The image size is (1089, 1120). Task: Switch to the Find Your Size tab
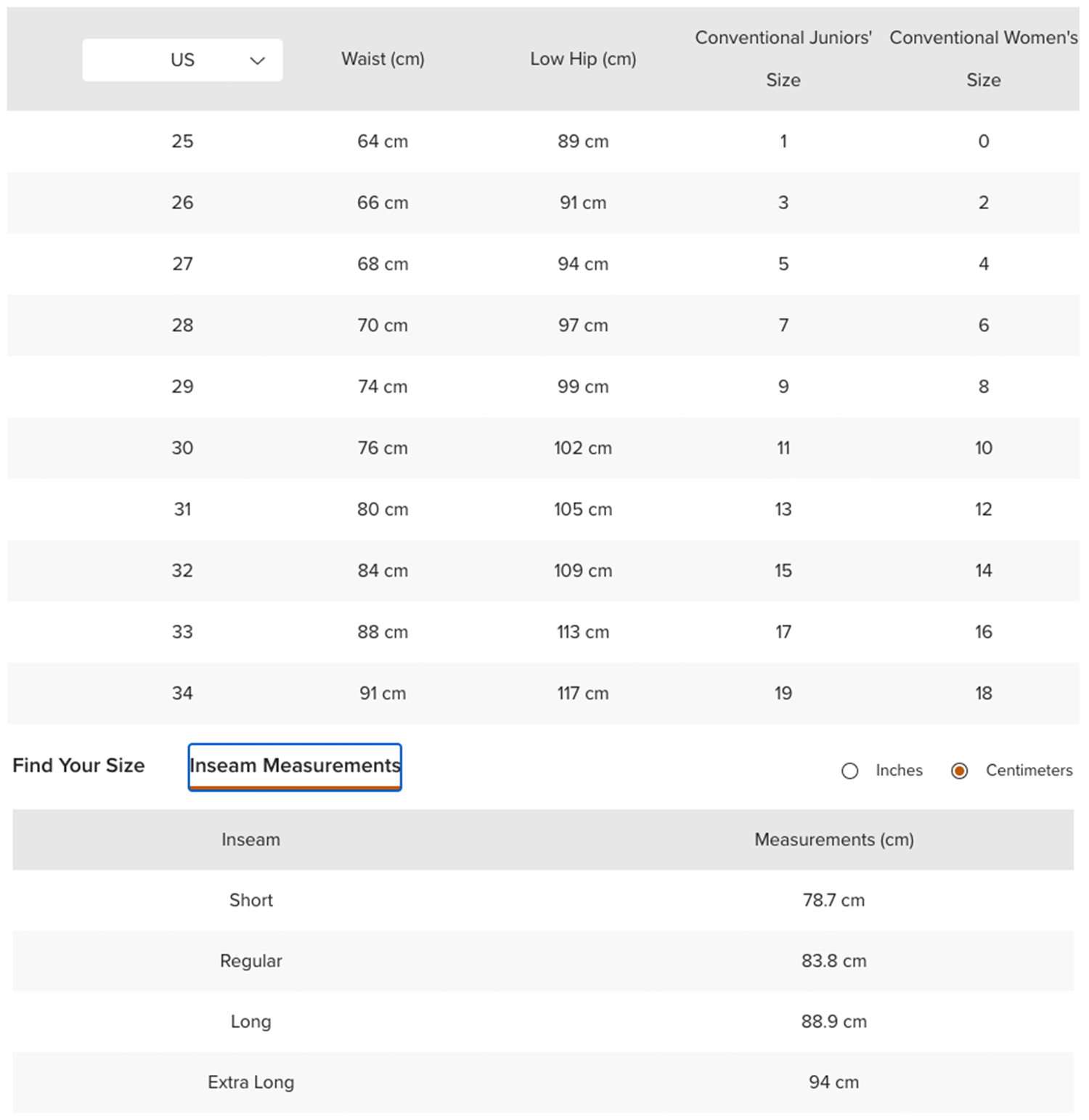pyautogui.click(x=78, y=766)
